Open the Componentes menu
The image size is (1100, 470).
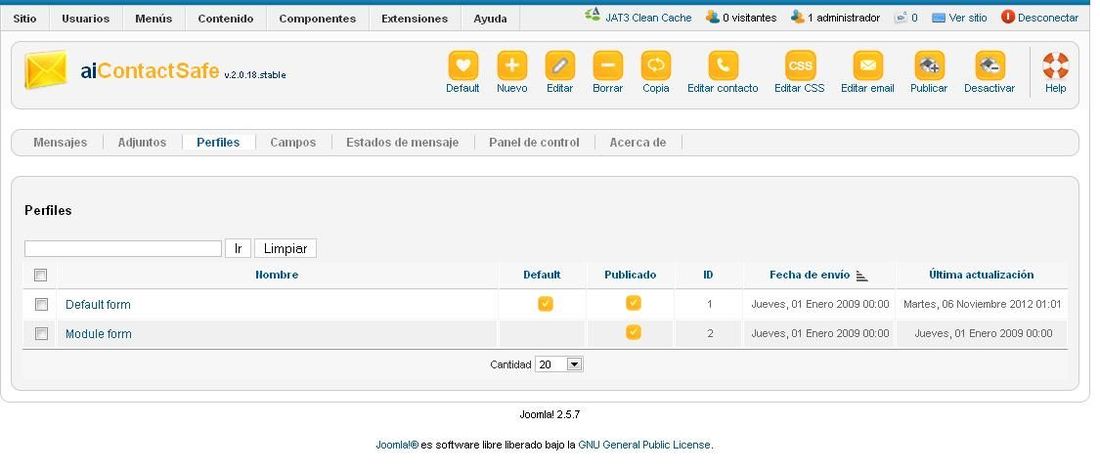[317, 19]
